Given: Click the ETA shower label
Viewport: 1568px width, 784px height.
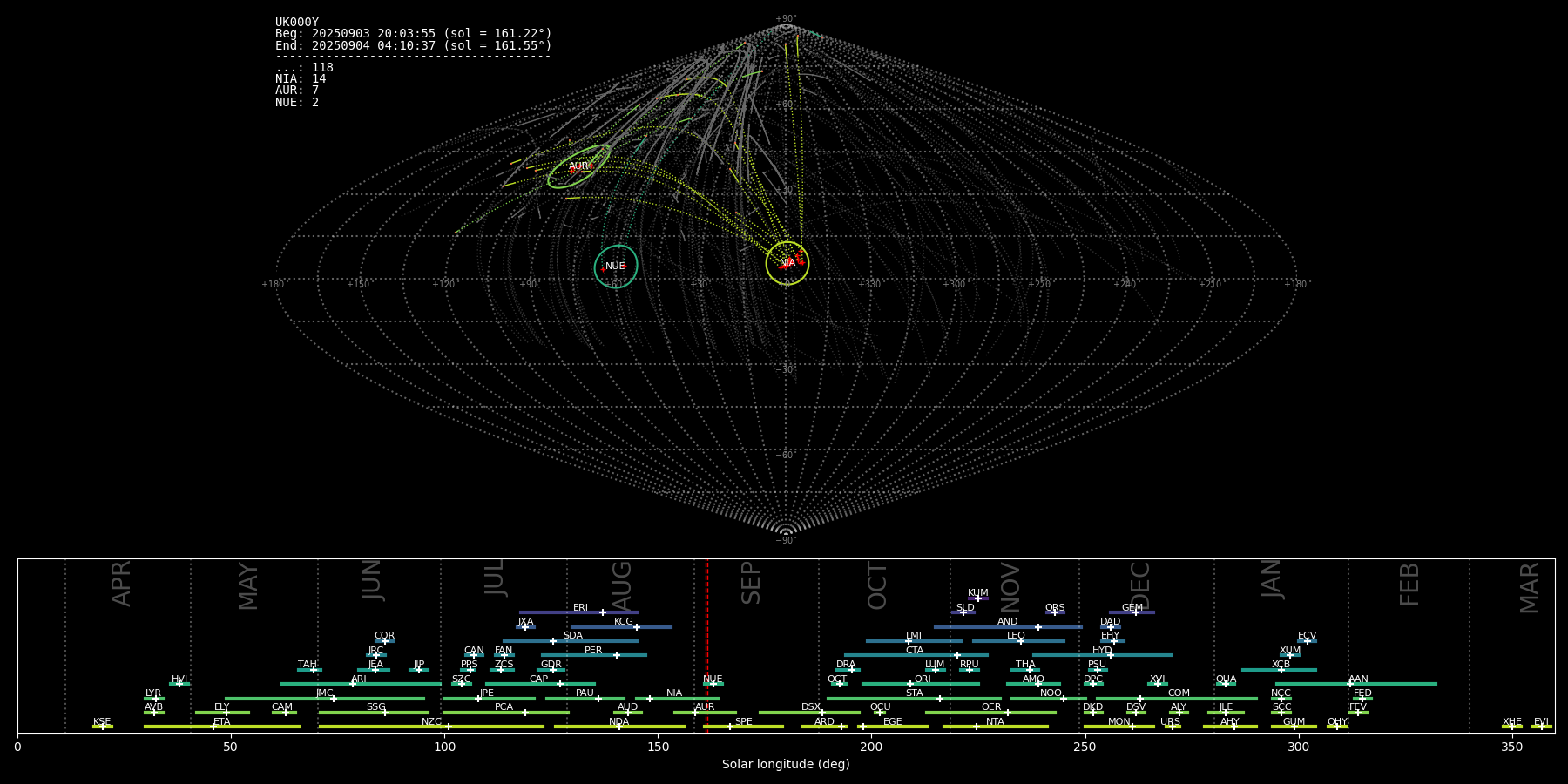Looking at the screenshot, I should [222, 722].
